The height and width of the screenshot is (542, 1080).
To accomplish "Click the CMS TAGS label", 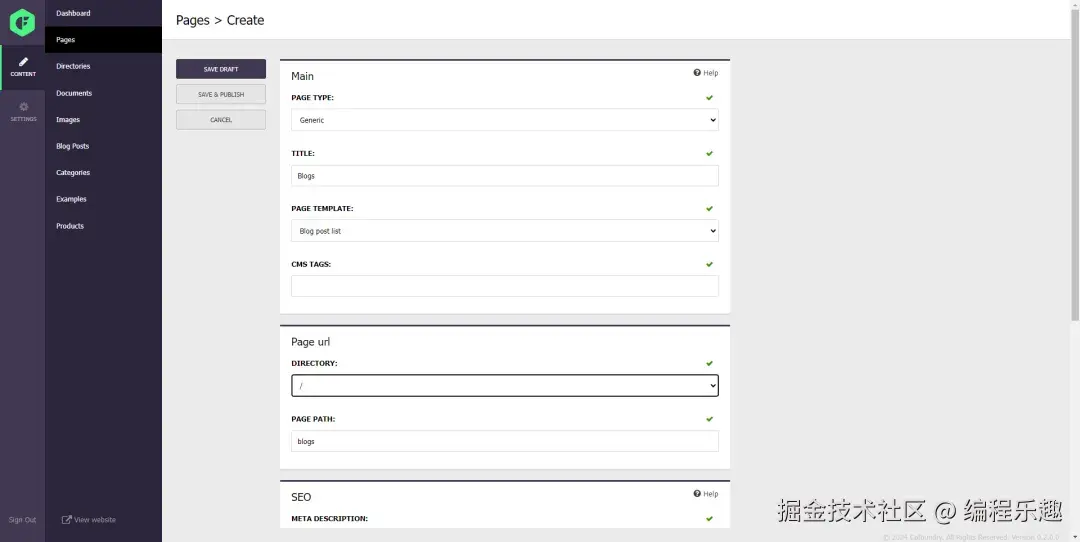I will pos(311,264).
